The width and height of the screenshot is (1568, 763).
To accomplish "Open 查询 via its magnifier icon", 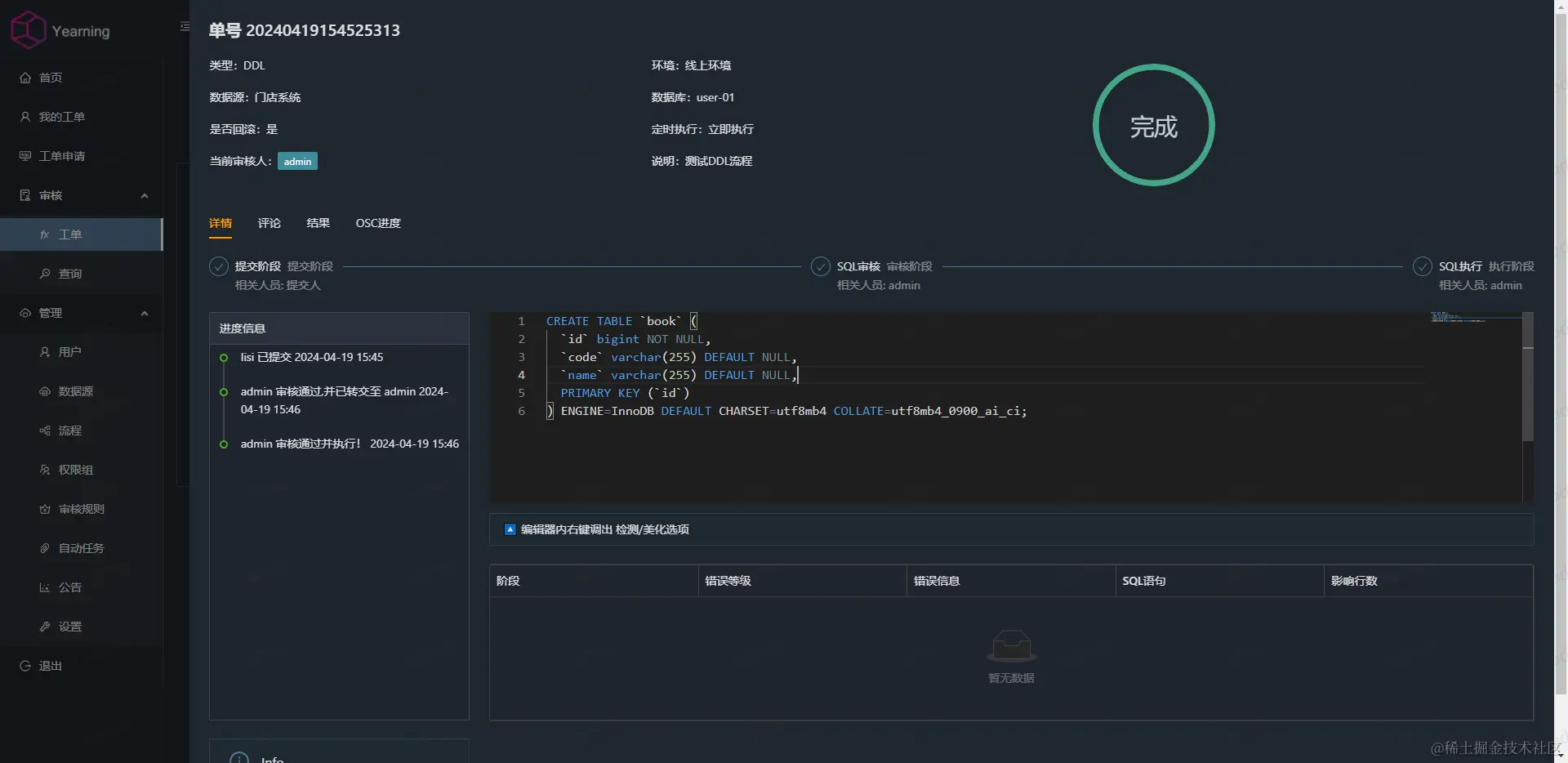I will point(45,274).
